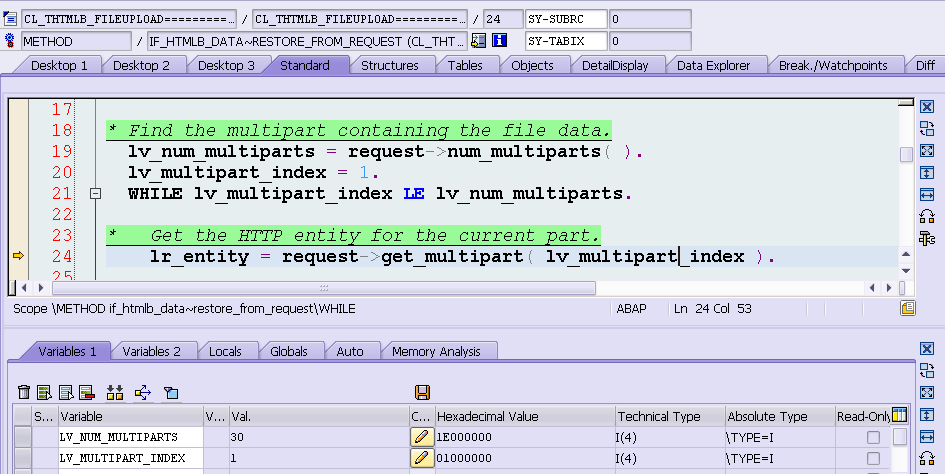Viewport: 945px width, 474px height.
Task: Toggle Read-Only checkbox for LV_MULTIPART_INDEX
Action: [x=873, y=458]
